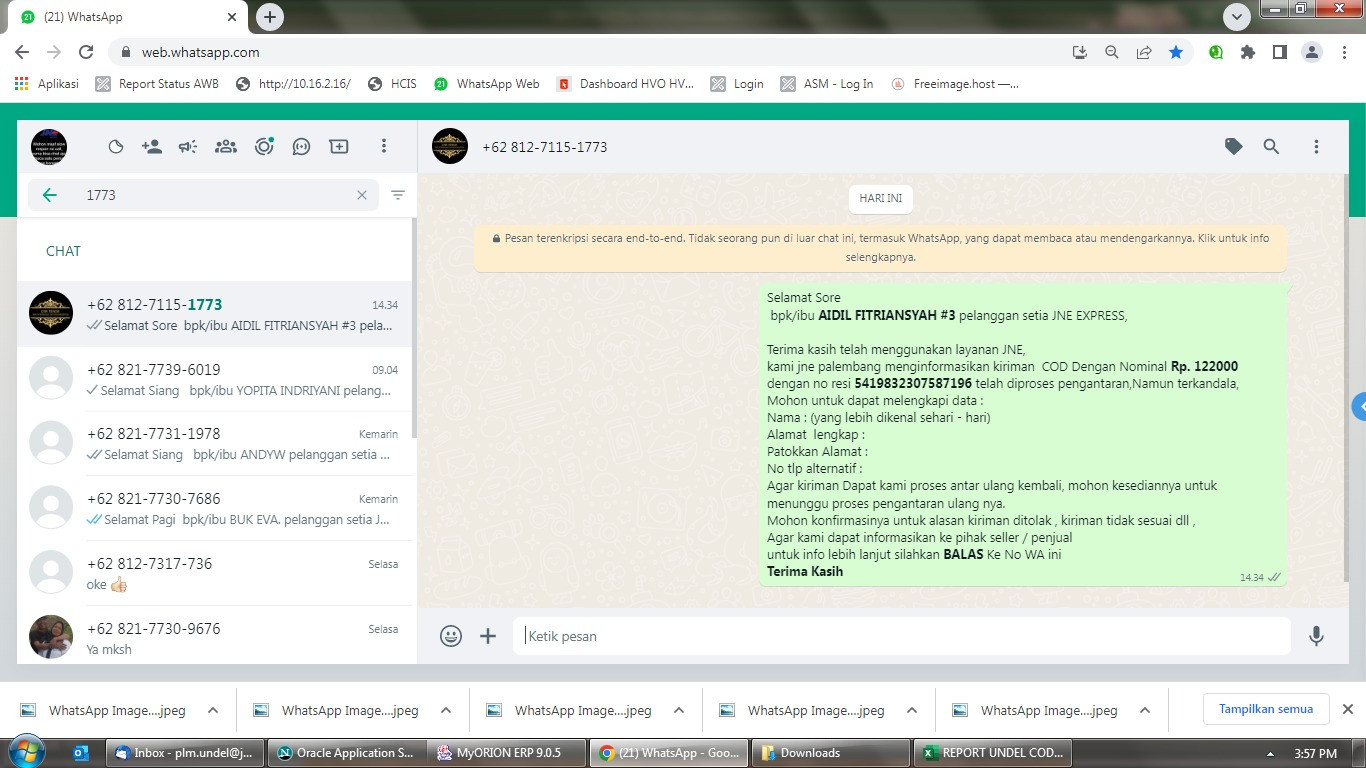The image size is (1366, 768).
Task: Click the contact avatar in the conversation header
Action: pyautogui.click(x=450, y=147)
